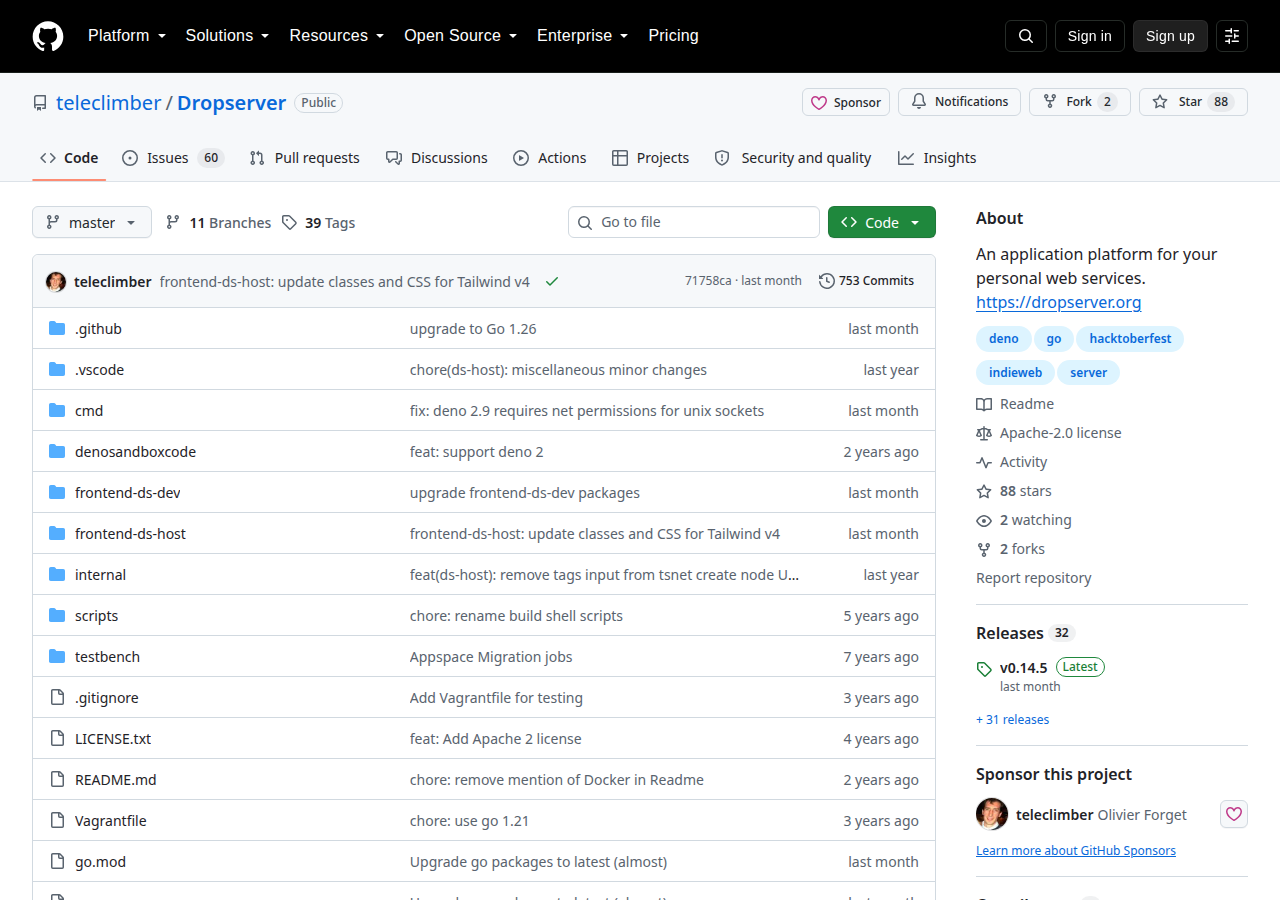Viewport: 1280px width, 900px height.
Task: Open the Insights tab
Action: (937, 158)
